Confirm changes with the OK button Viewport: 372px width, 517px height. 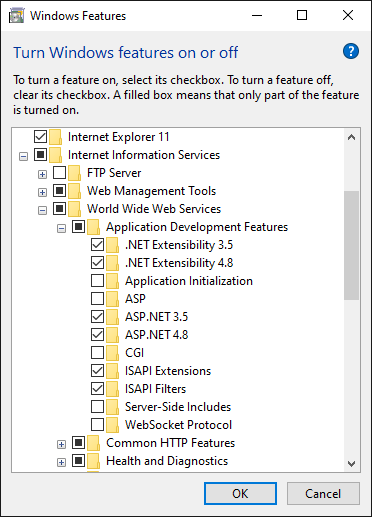coord(240,493)
